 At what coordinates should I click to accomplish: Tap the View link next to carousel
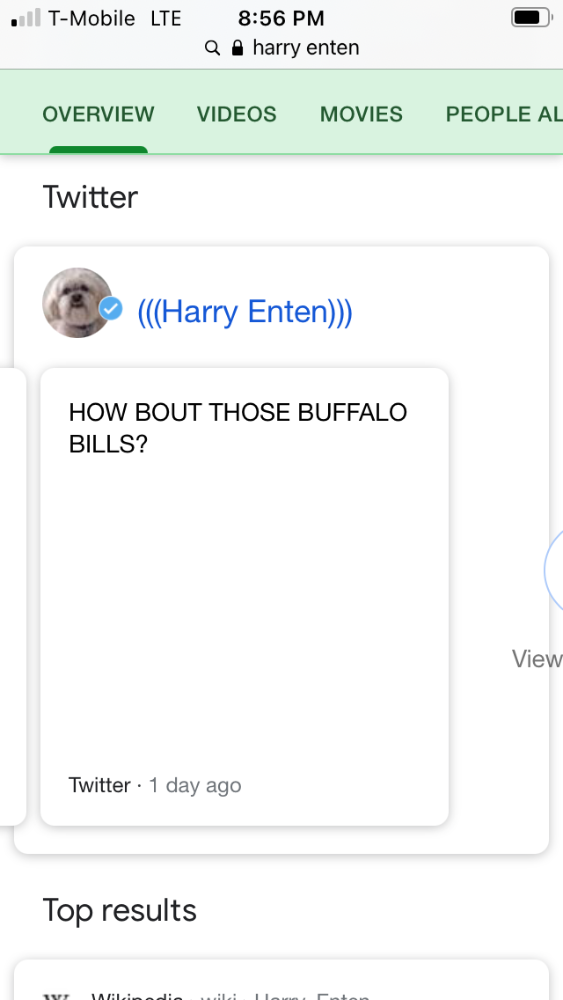tap(537, 659)
